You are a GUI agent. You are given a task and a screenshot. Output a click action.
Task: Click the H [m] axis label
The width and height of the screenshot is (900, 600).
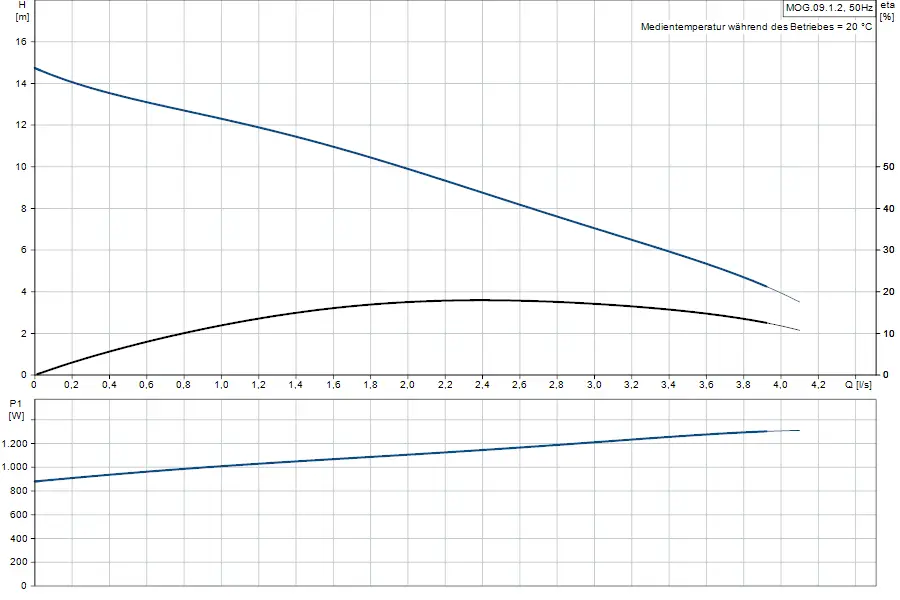(x=22, y=11)
